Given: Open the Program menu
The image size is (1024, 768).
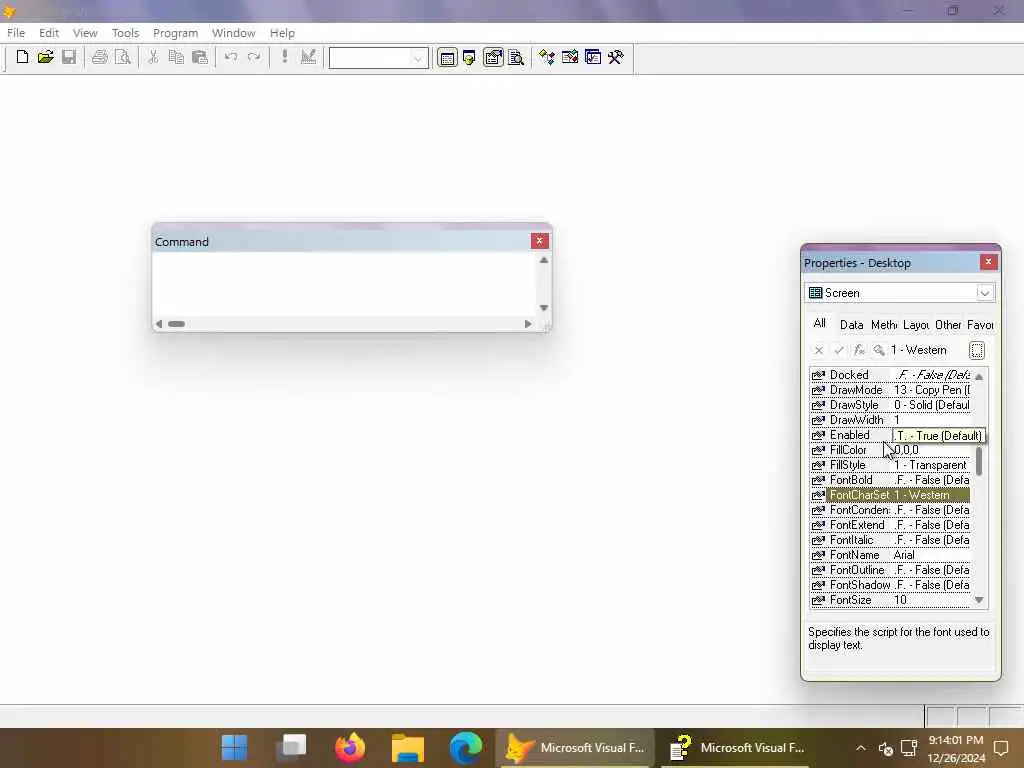Looking at the screenshot, I should 175,33.
